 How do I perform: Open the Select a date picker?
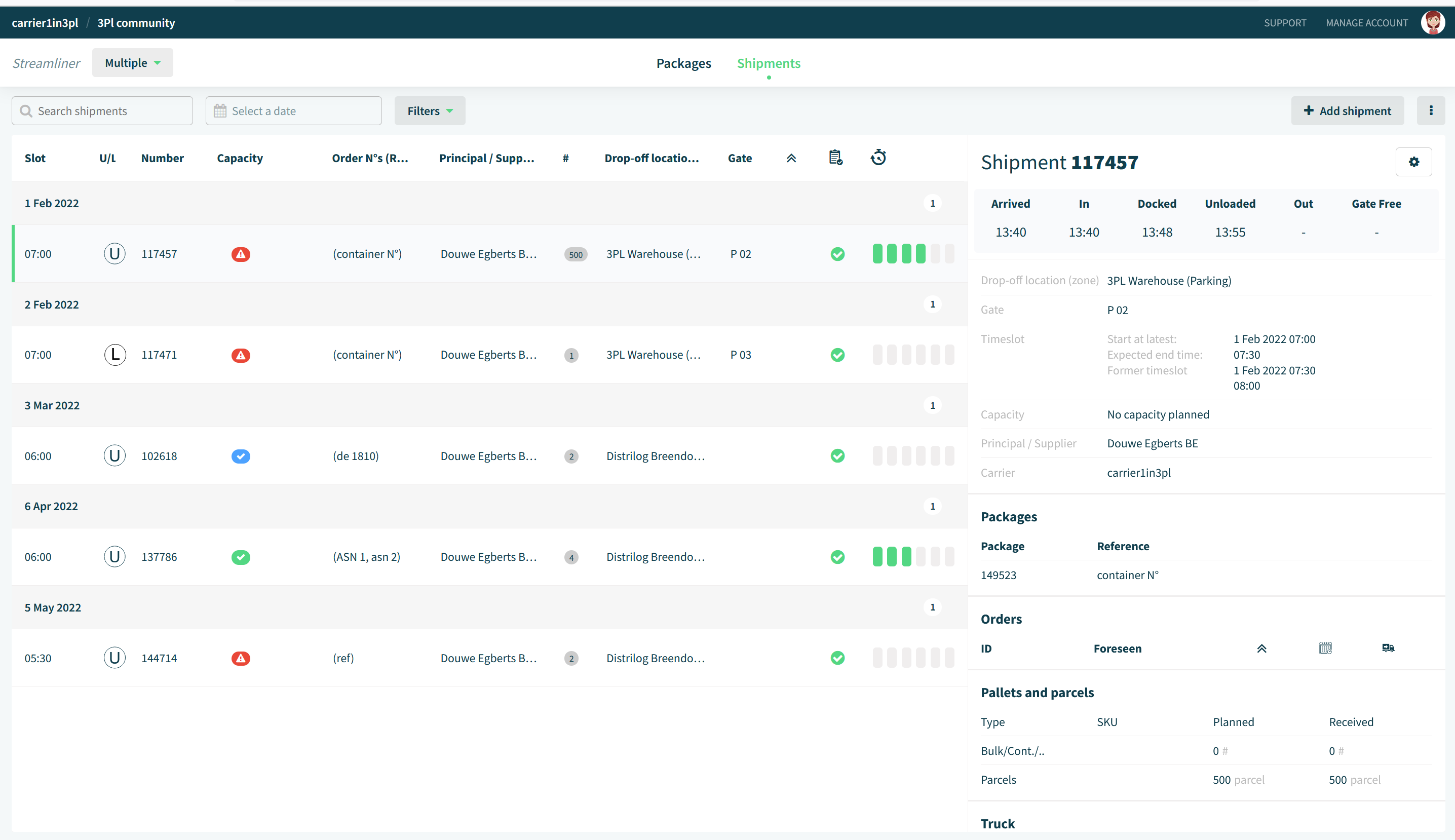(293, 111)
